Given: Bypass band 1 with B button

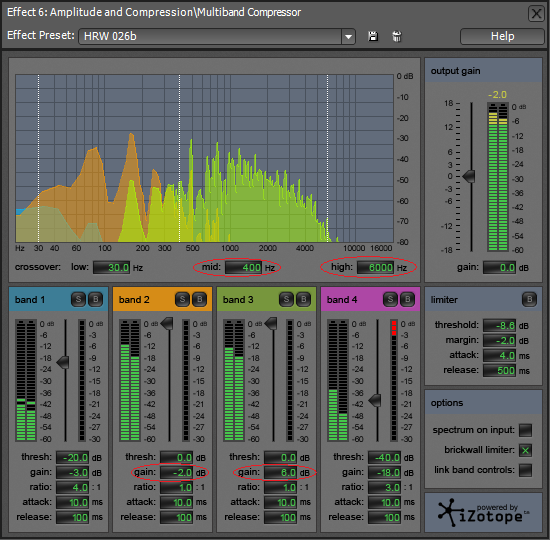Looking at the screenshot, I should click(x=95, y=299).
